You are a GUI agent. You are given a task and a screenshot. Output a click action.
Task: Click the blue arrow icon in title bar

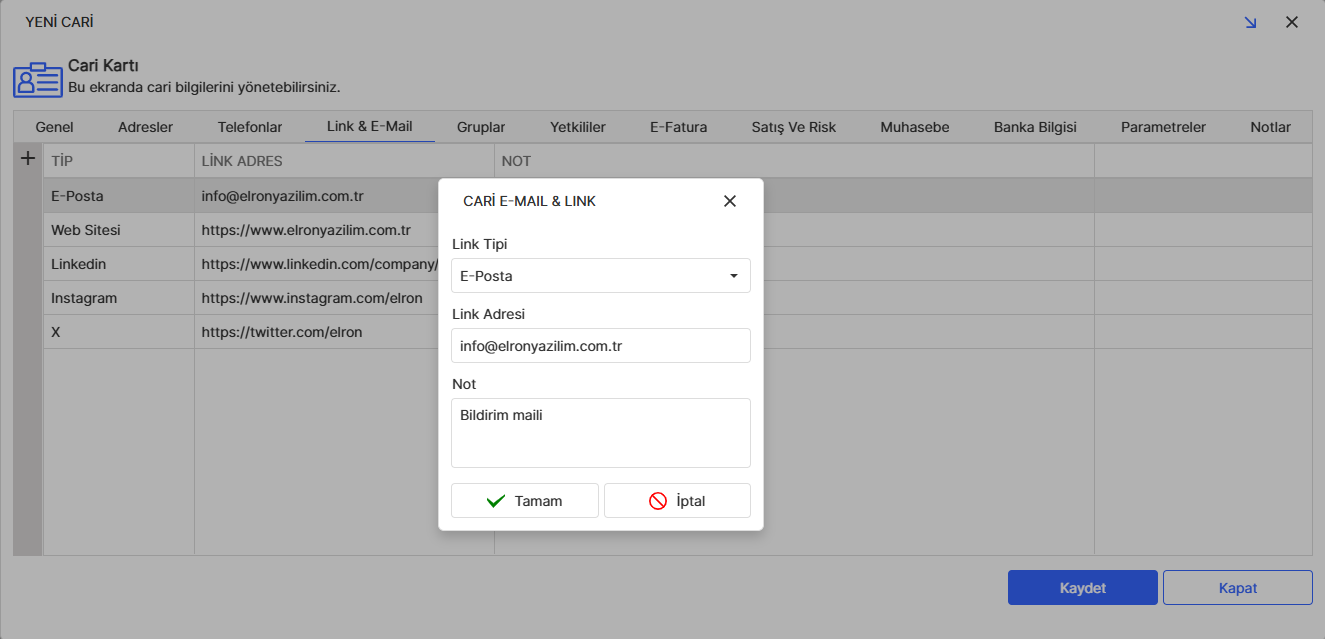click(1250, 22)
